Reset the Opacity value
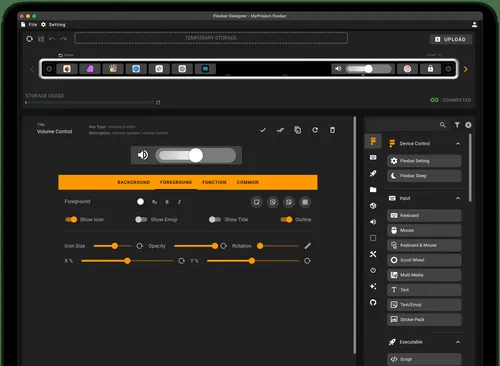Image resolution: width=500 pixels, height=366 pixels. coord(224,246)
